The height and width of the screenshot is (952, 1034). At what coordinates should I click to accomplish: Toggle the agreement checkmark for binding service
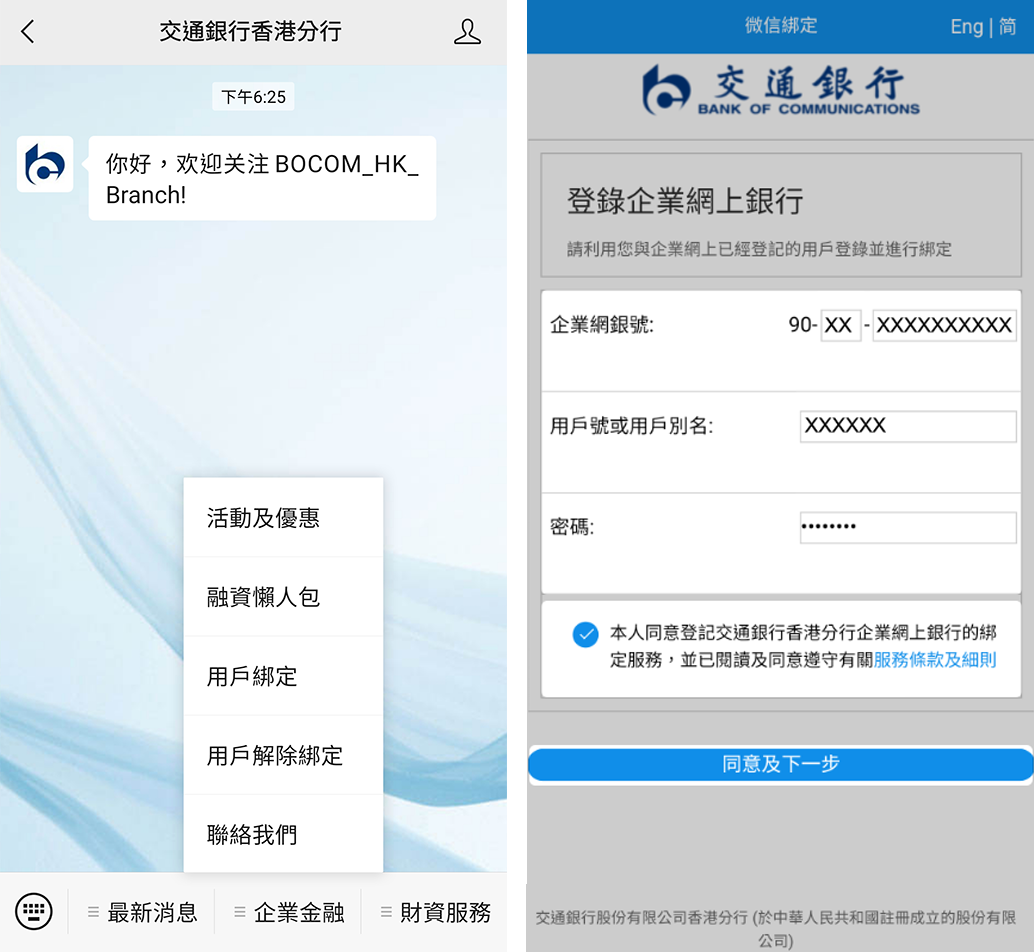click(585, 634)
